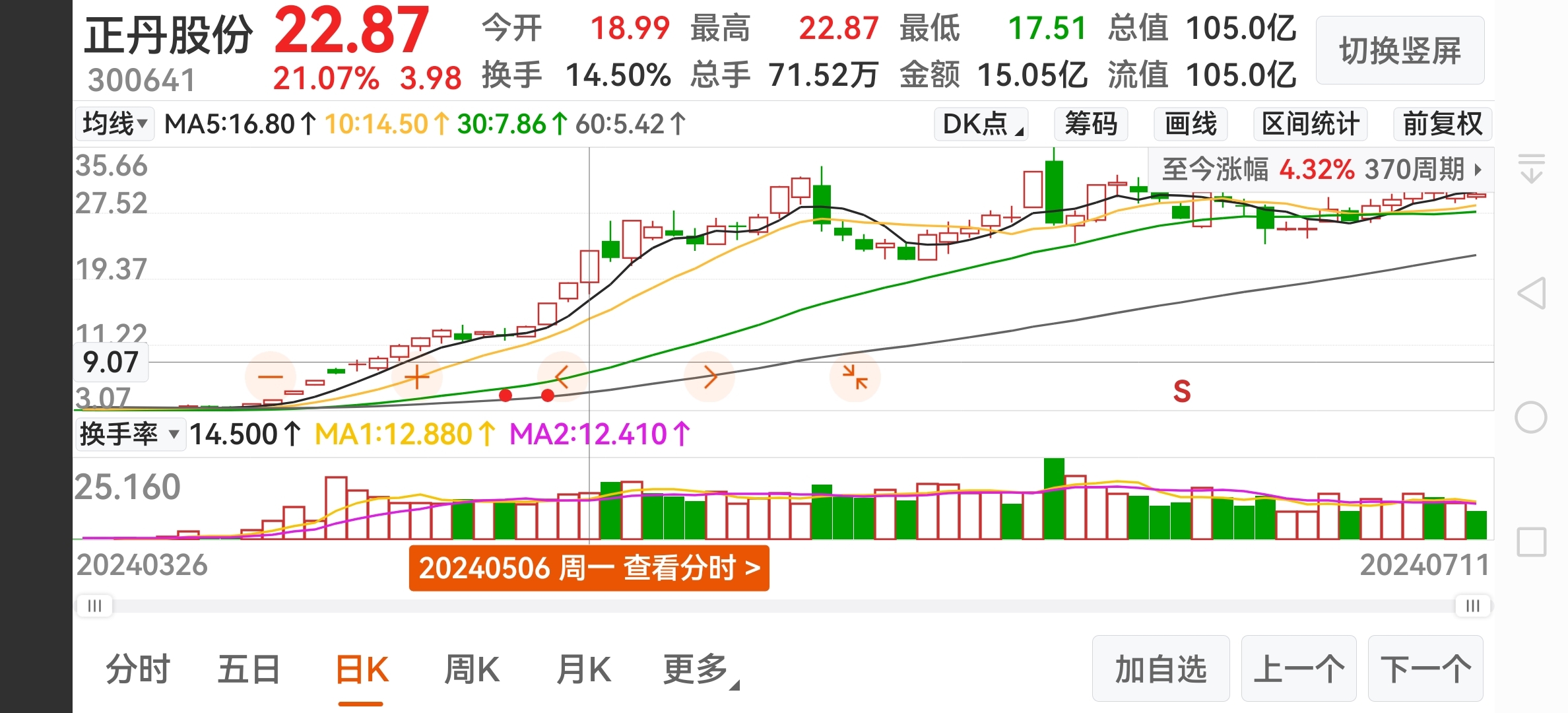
Task: Toggle 前复权 price adjustment mode
Action: [x=1442, y=124]
